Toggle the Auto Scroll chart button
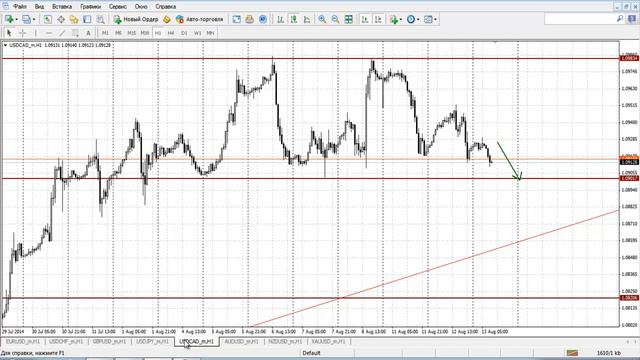640x360 pixels. [365, 19]
